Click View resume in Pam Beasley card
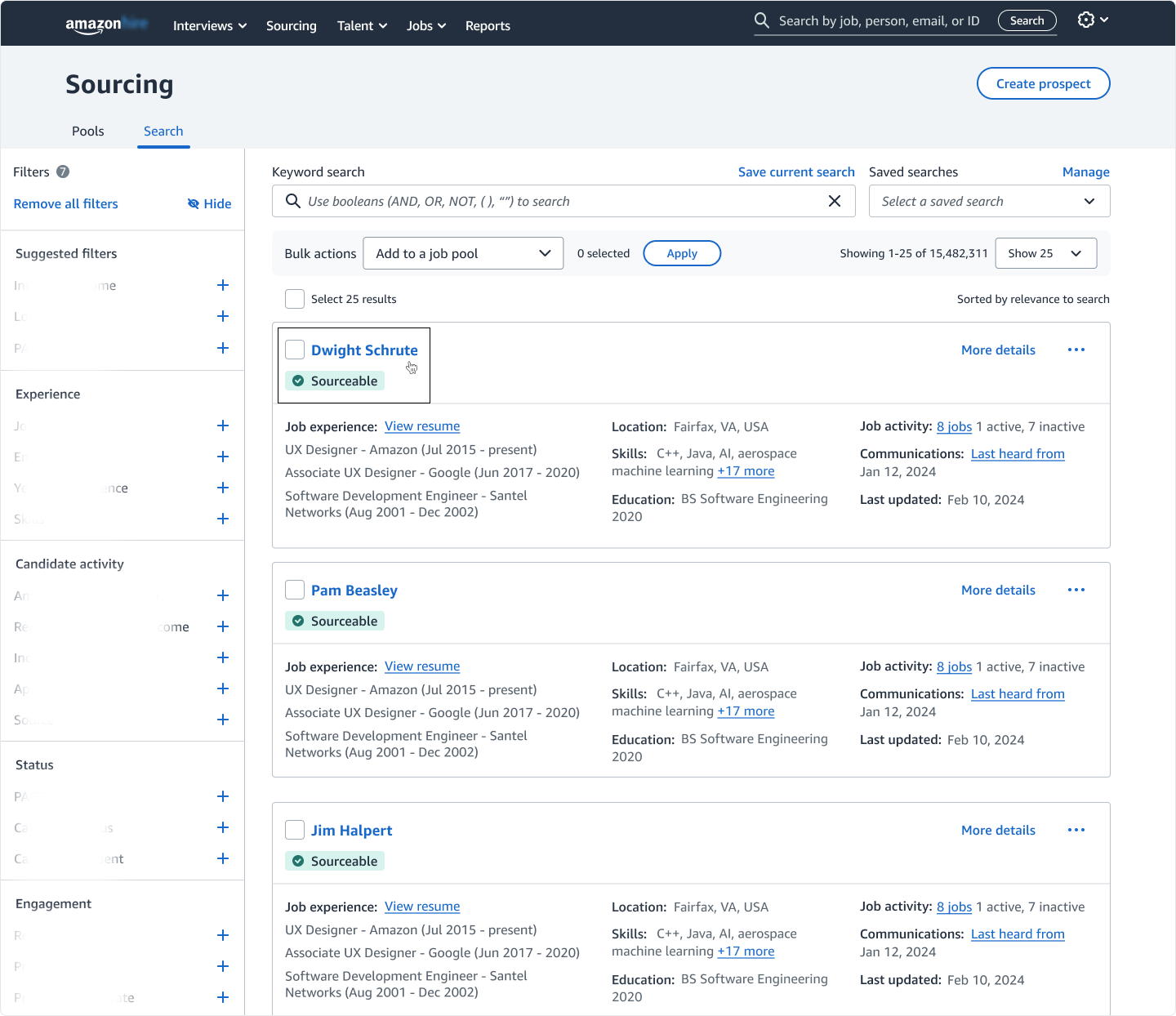 (x=422, y=666)
